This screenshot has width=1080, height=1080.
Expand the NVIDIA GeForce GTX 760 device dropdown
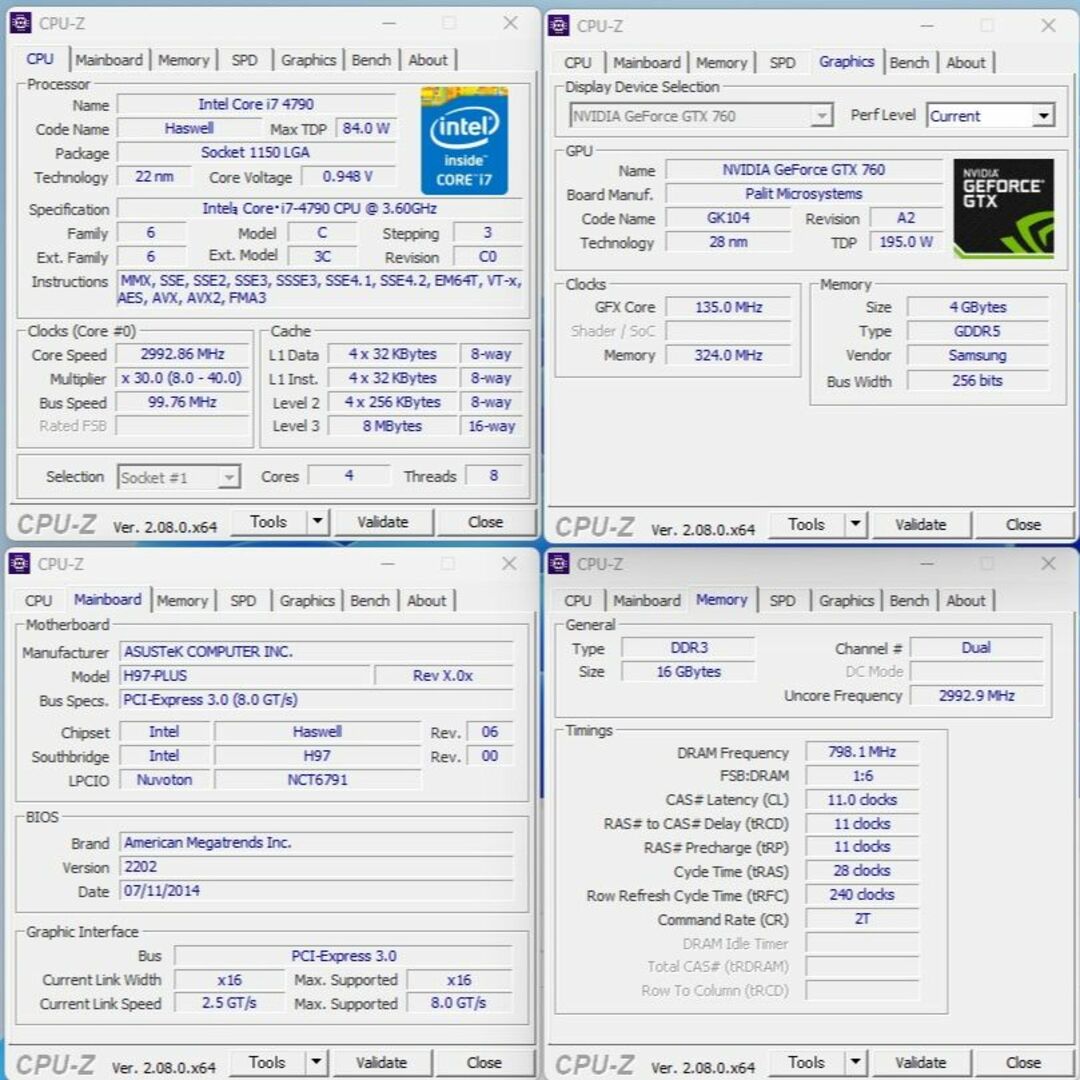pyautogui.click(x=822, y=115)
